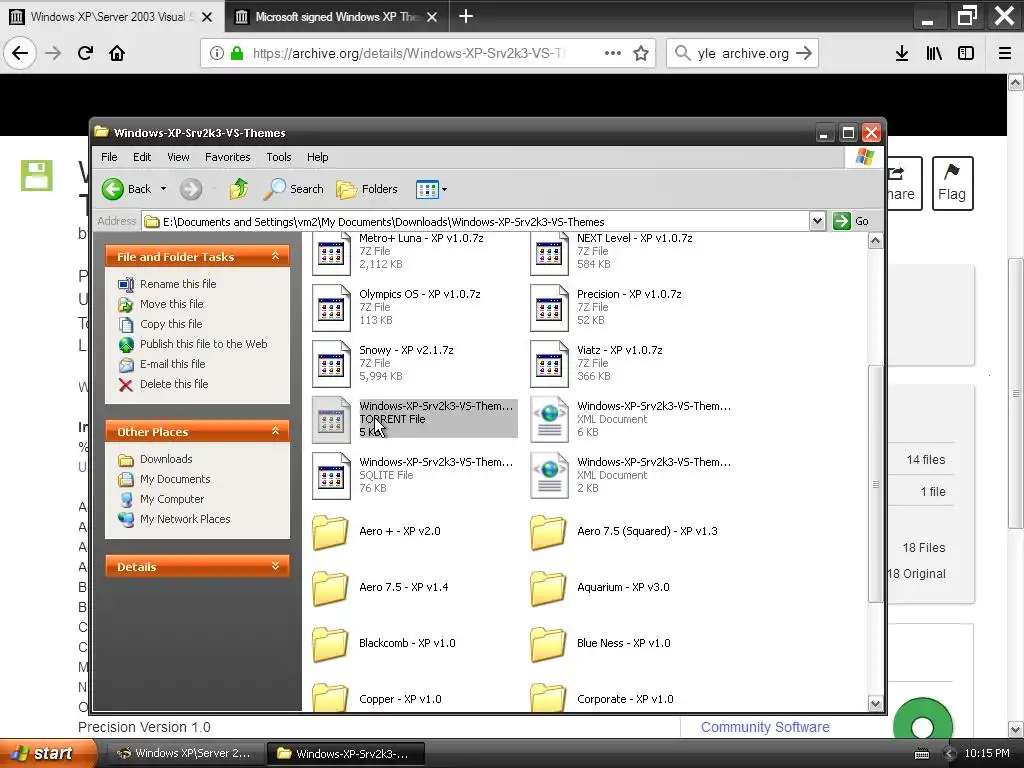The width and height of the screenshot is (1024, 768).
Task: Select the TORRENT File icon
Action: pos(331,420)
